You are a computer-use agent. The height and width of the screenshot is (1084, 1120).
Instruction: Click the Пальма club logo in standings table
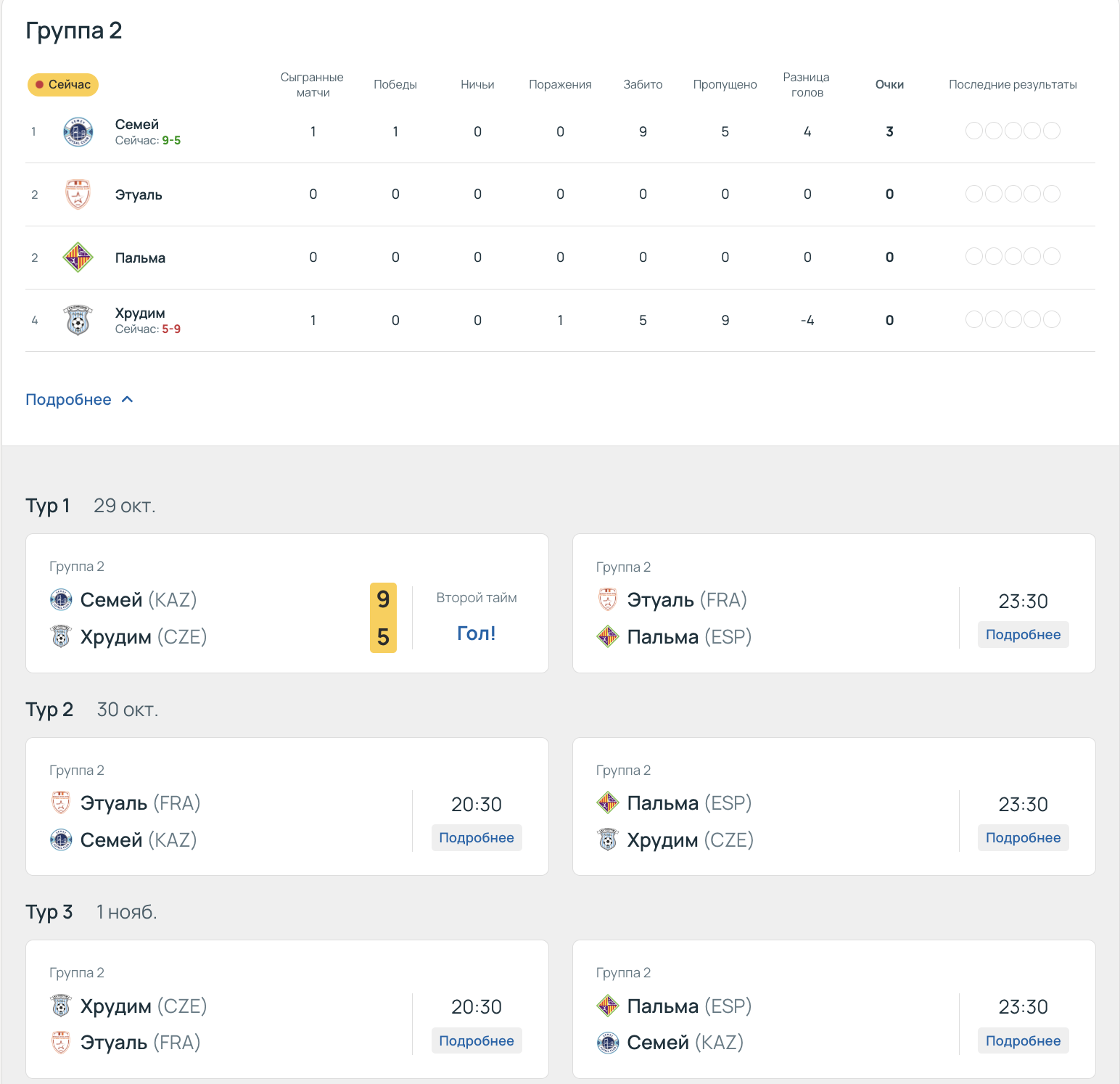pyautogui.click(x=78, y=258)
